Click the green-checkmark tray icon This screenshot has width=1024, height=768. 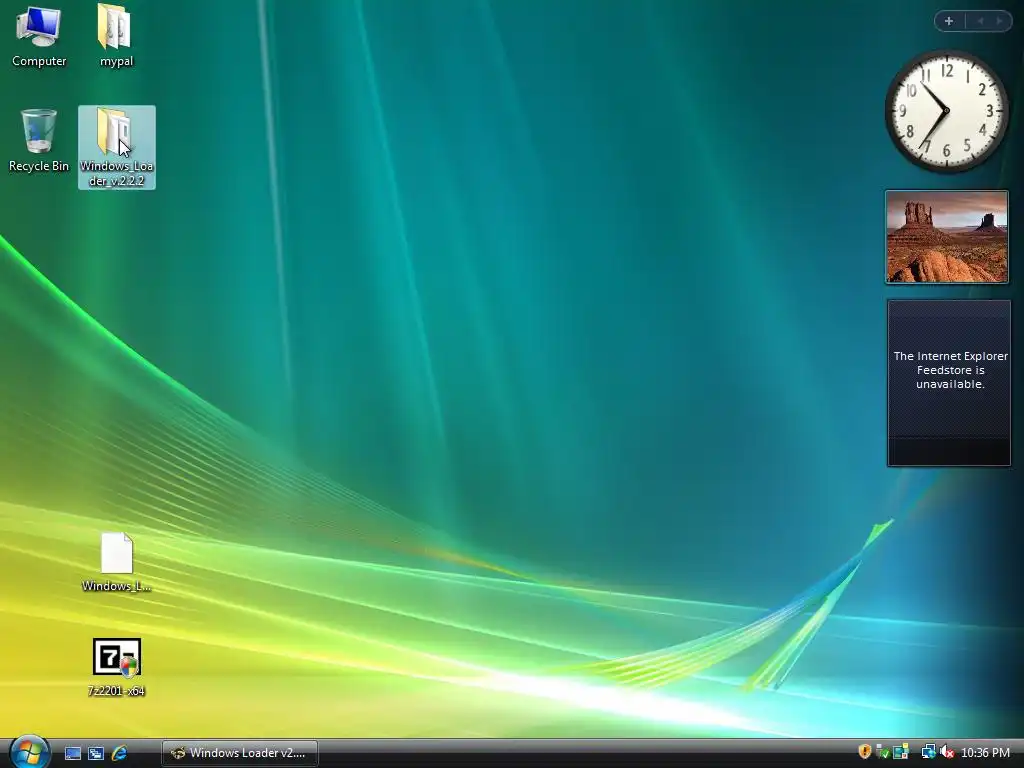pos(882,752)
